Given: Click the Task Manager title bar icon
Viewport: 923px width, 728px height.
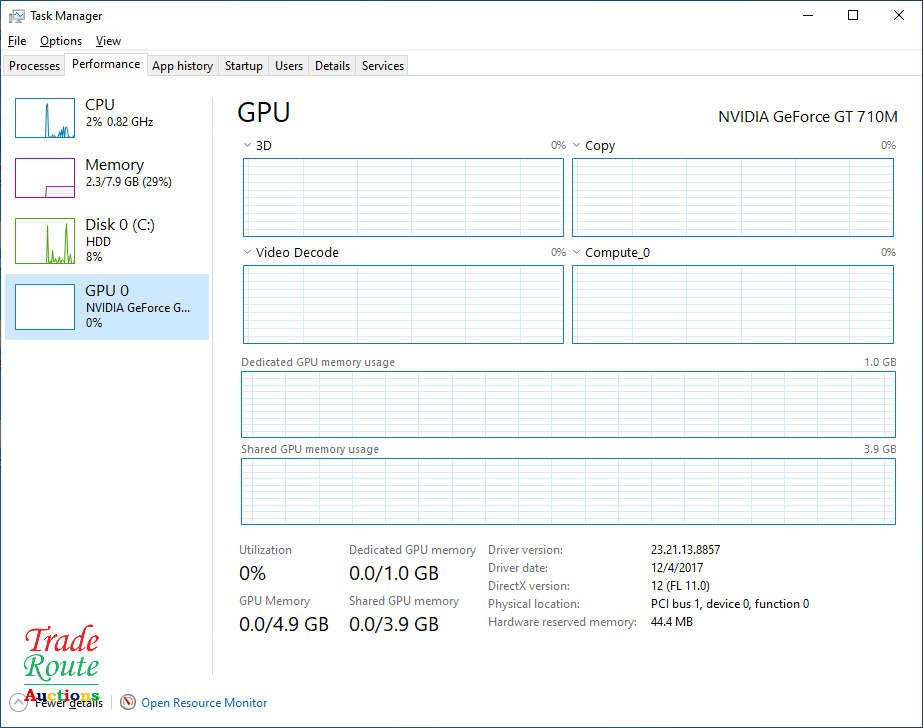Looking at the screenshot, I should [x=17, y=16].
